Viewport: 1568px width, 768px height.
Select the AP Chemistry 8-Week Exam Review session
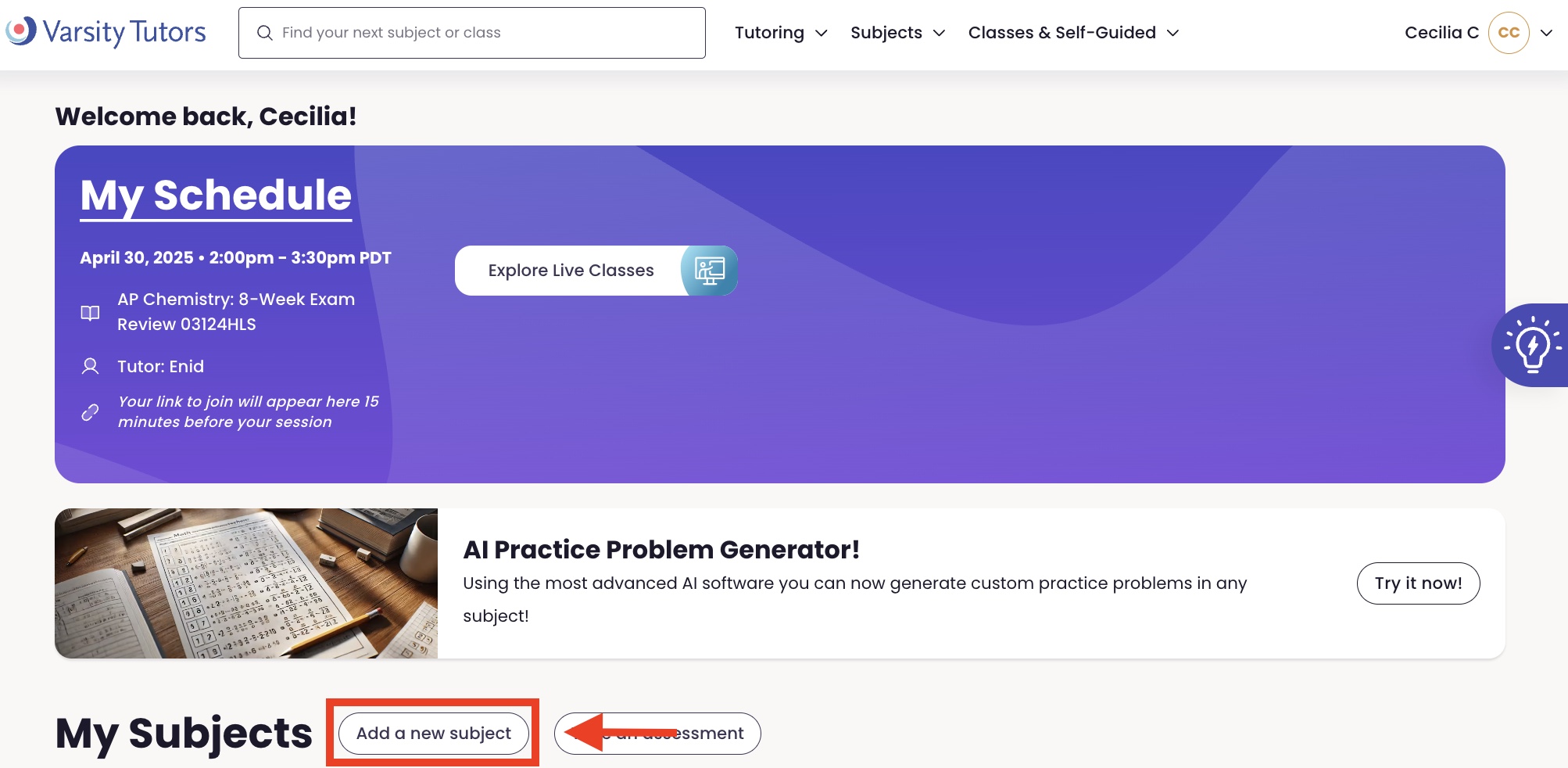pyautogui.click(x=236, y=311)
